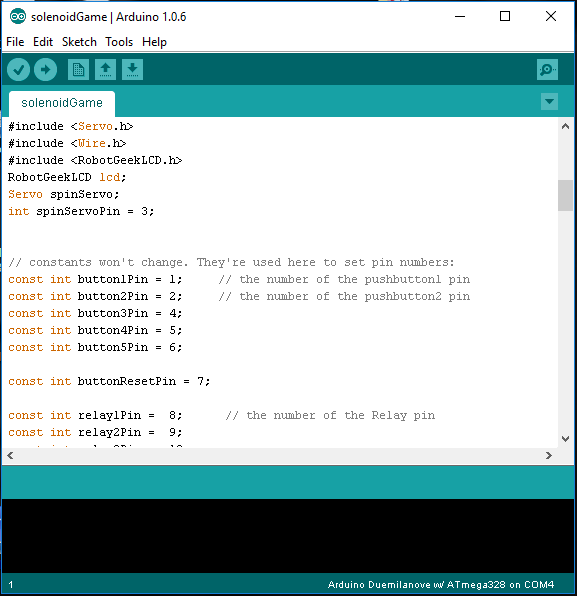Image resolution: width=577 pixels, height=596 pixels.
Task: Click the black console output area
Action: pyautogui.click(x=288, y=536)
